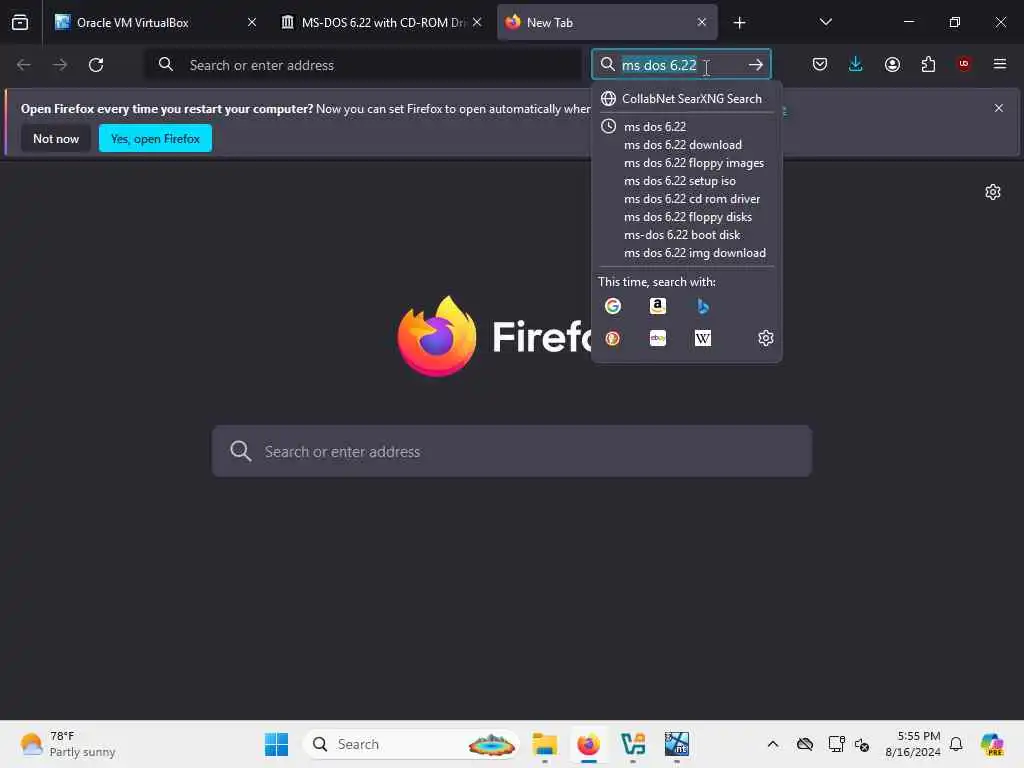This screenshot has width=1024, height=768.
Task: Click Yes, open Firefox button
Action: tap(155, 138)
